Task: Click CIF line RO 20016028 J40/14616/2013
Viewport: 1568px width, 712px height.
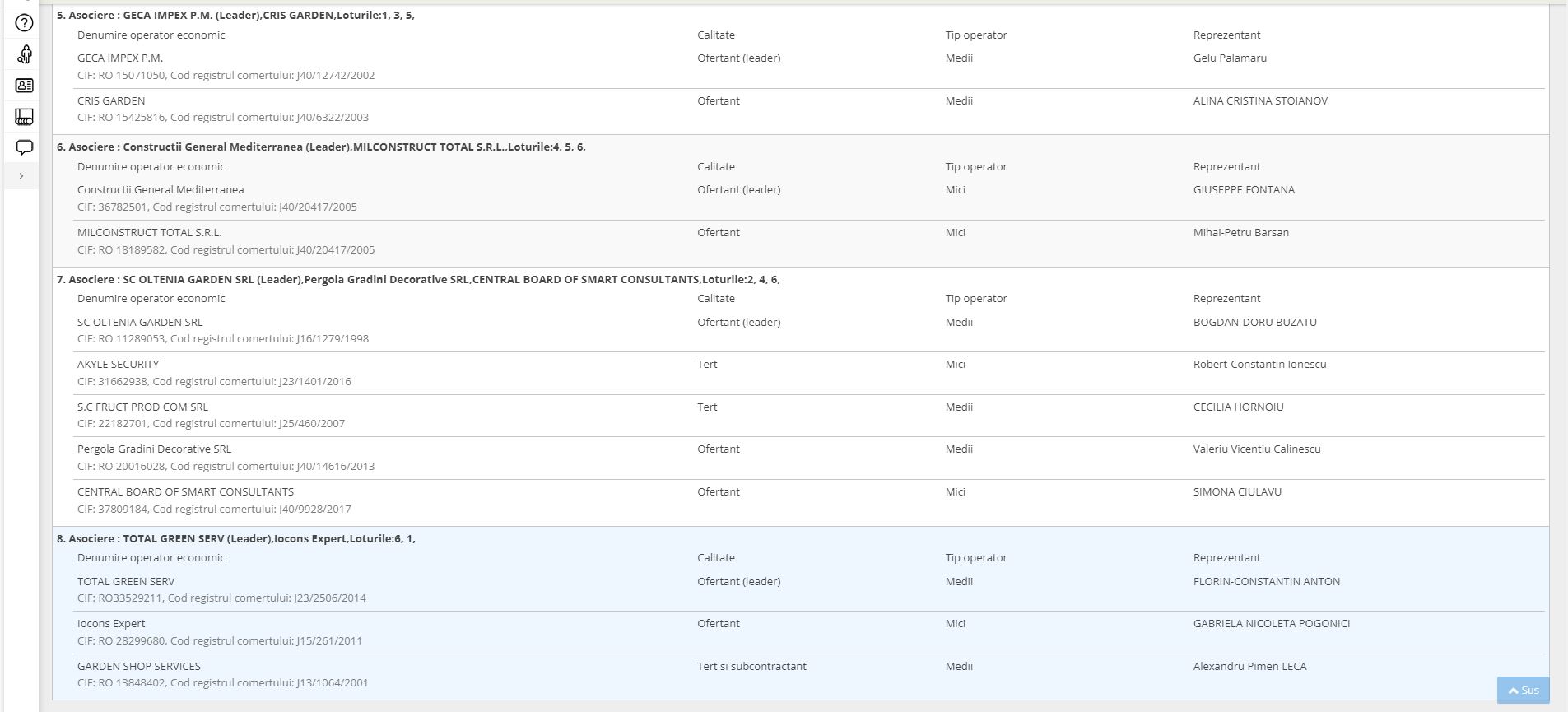Action: coord(226,466)
